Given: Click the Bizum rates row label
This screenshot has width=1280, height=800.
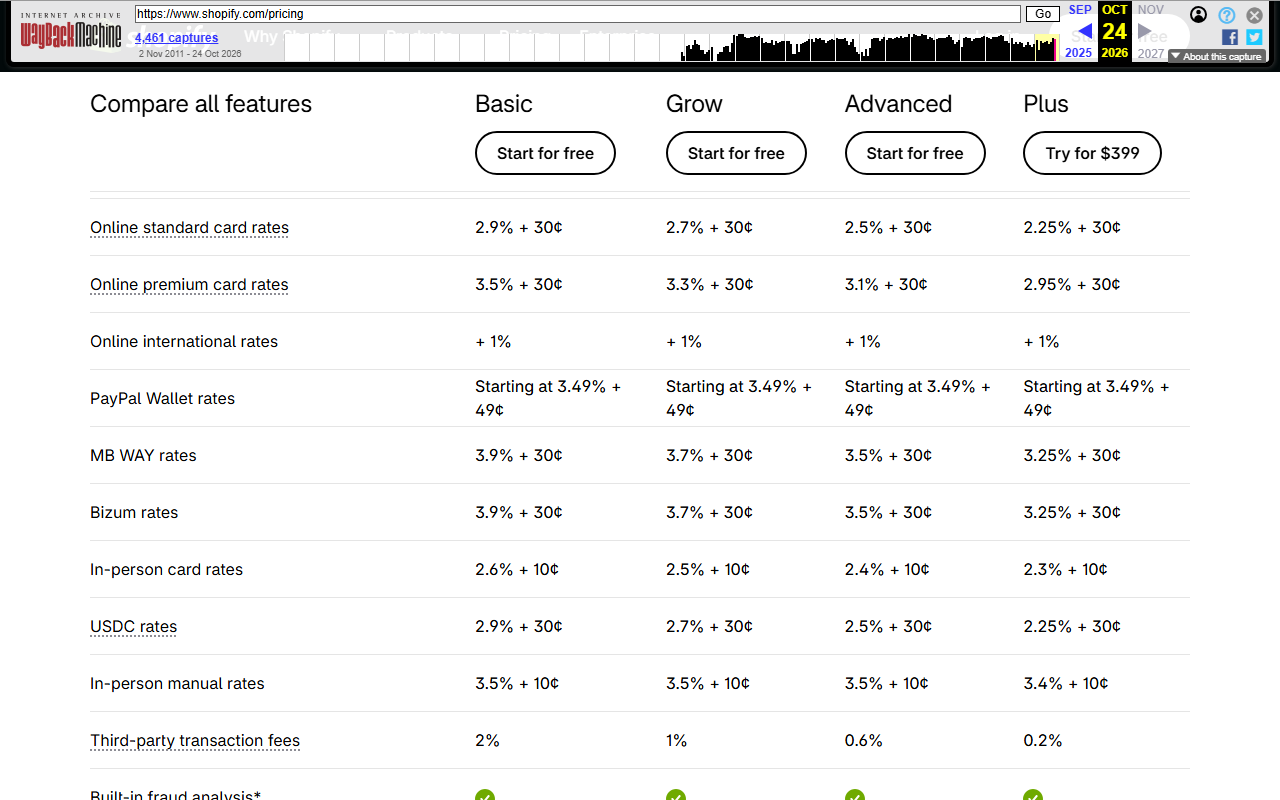Looking at the screenshot, I should (134, 513).
